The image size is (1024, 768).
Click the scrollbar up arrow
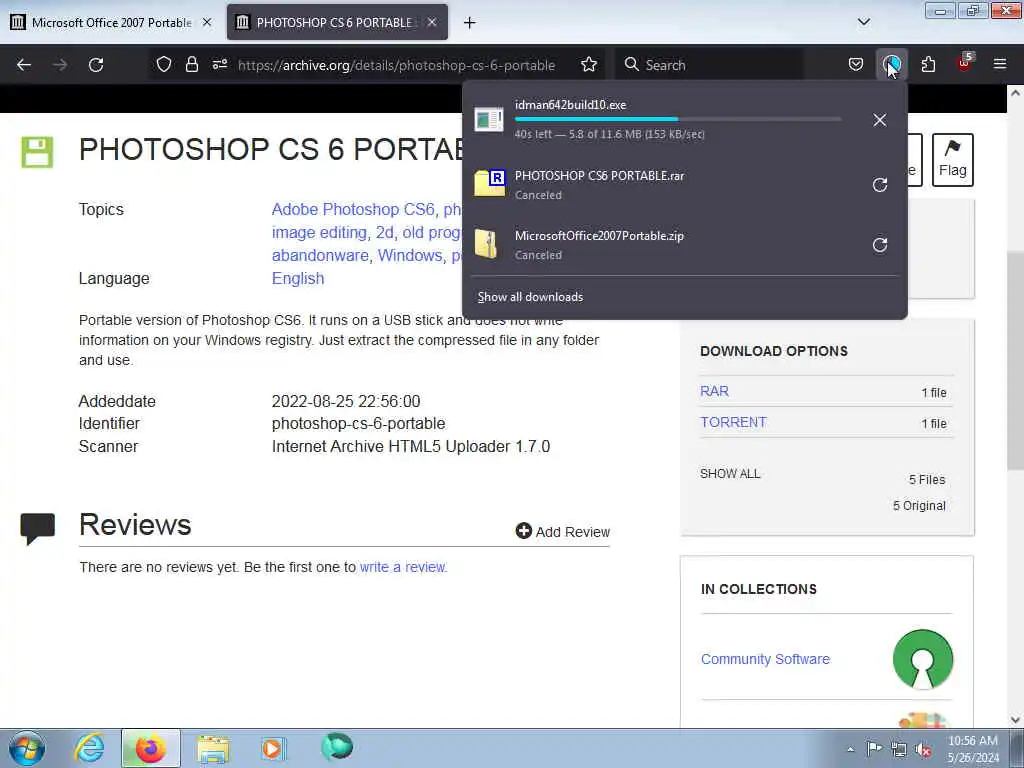pos(1015,93)
